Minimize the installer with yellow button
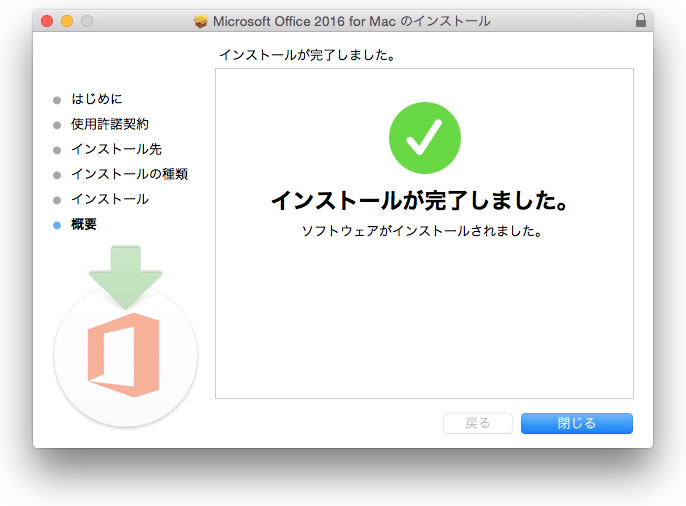This screenshot has width=686, height=506. coord(67,21)
